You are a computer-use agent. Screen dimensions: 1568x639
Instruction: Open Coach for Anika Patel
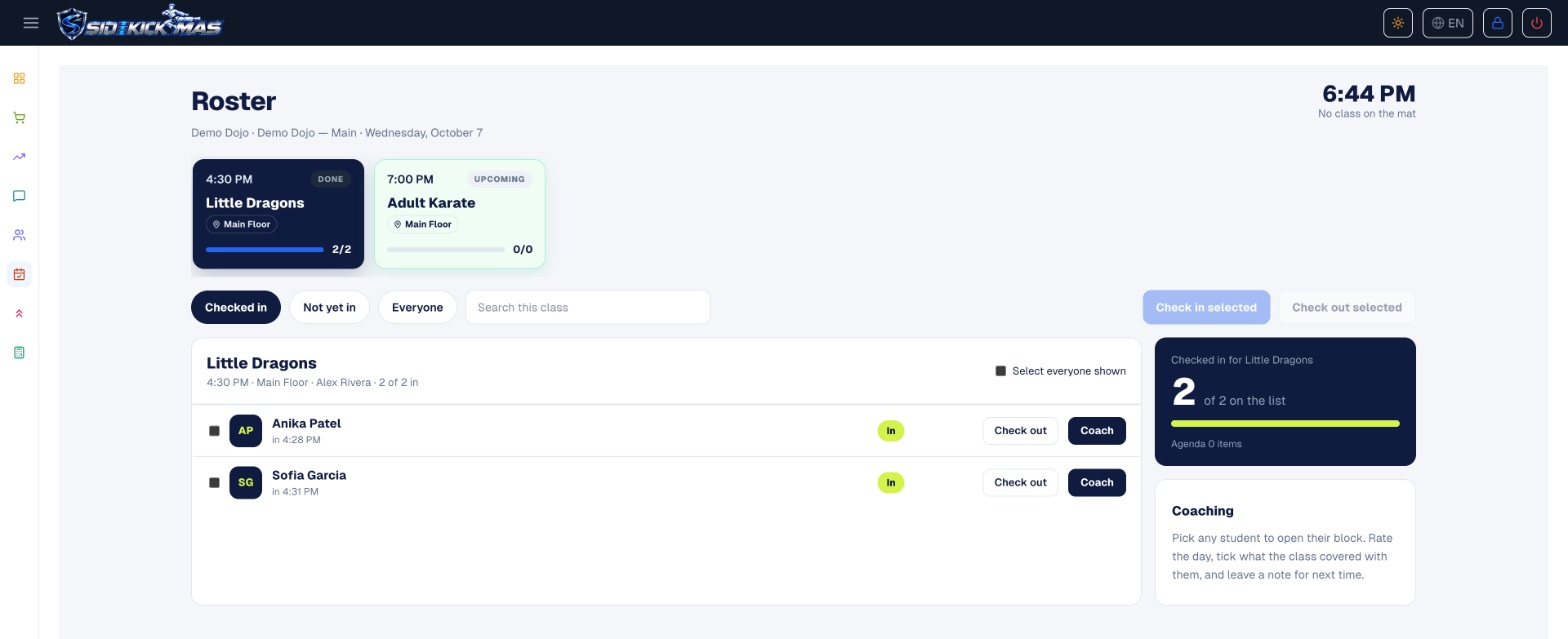(x=1097, y=431)
